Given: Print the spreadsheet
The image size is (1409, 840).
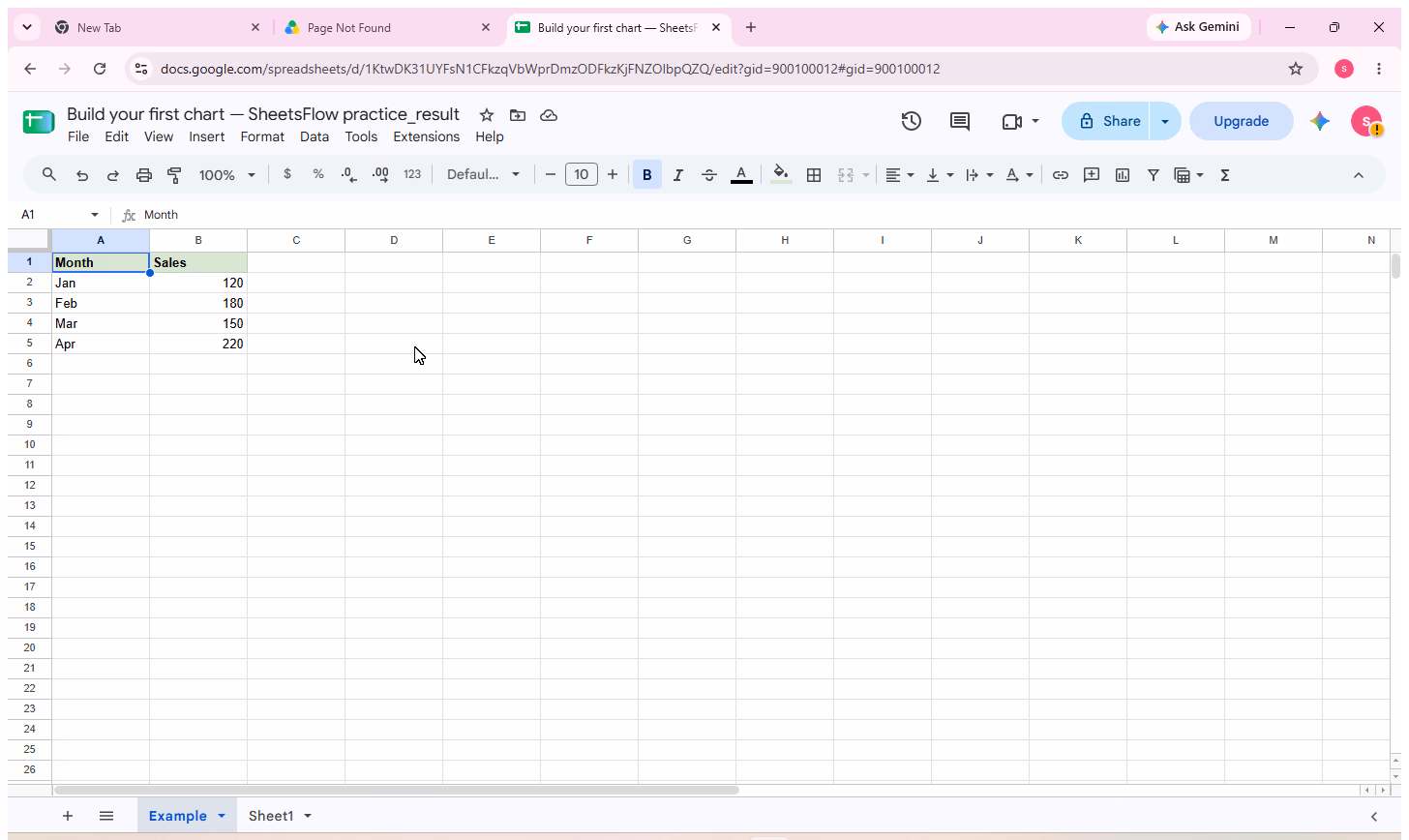Looking at the screenshot, I should (x=144, y=175).
